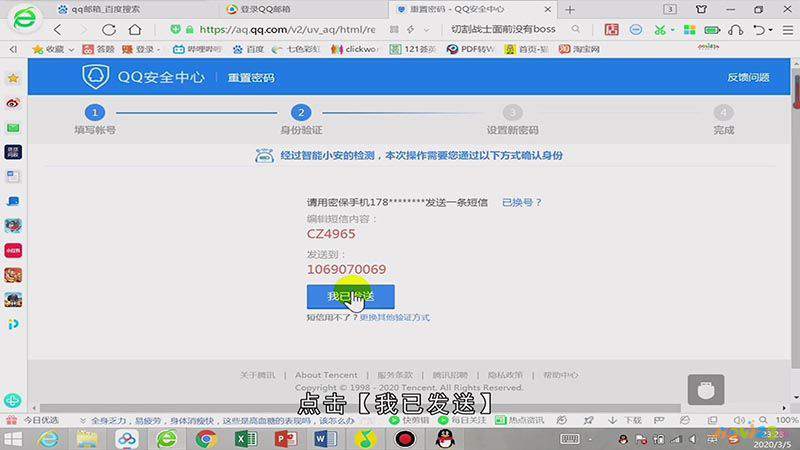Click the address bar URL field
The height and width of the screenshot is (450, 800).
[x=287, y=30]
